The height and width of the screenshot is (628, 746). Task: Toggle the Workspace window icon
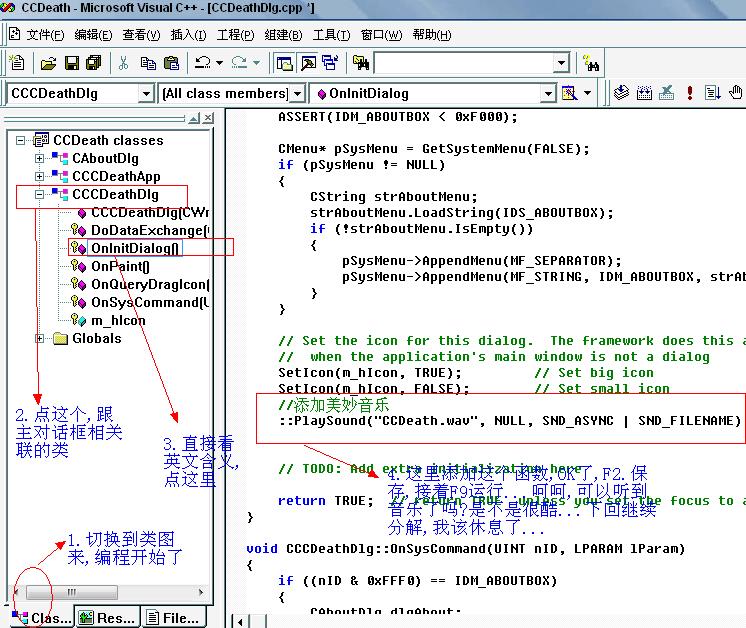pyautogui.click(x=285, y=63)
